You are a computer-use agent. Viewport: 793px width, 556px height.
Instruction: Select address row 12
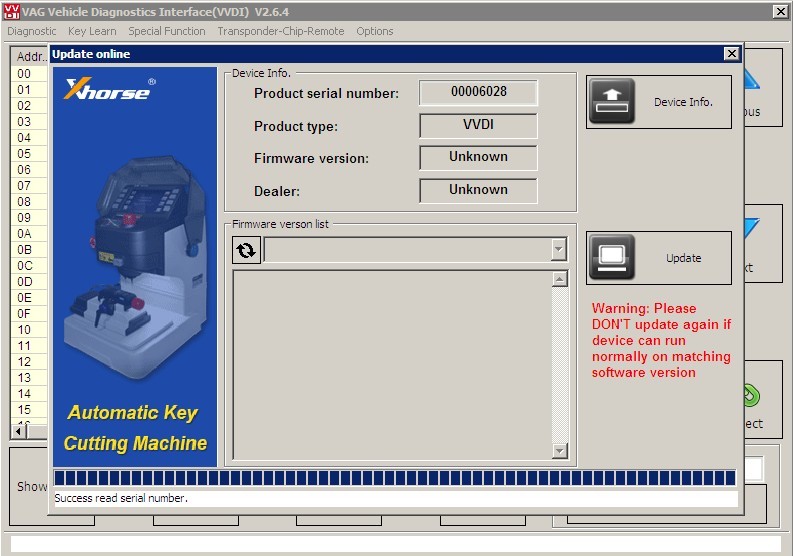tap(29, 362)
